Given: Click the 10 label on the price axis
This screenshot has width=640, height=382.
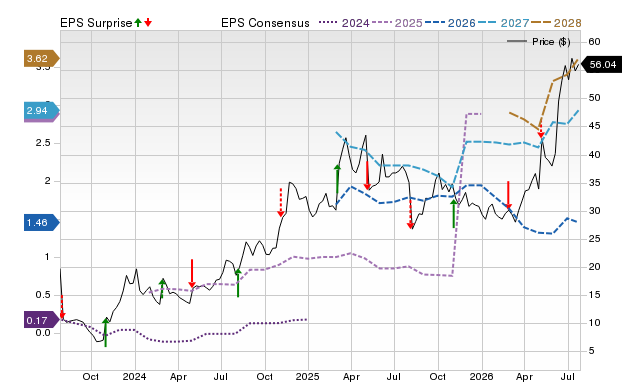Looking at the screenshot, I should point(594,323).
